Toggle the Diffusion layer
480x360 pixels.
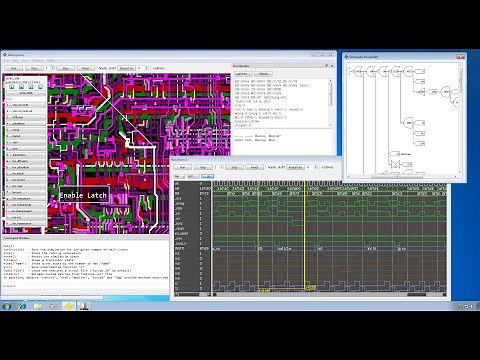point(26,117)
